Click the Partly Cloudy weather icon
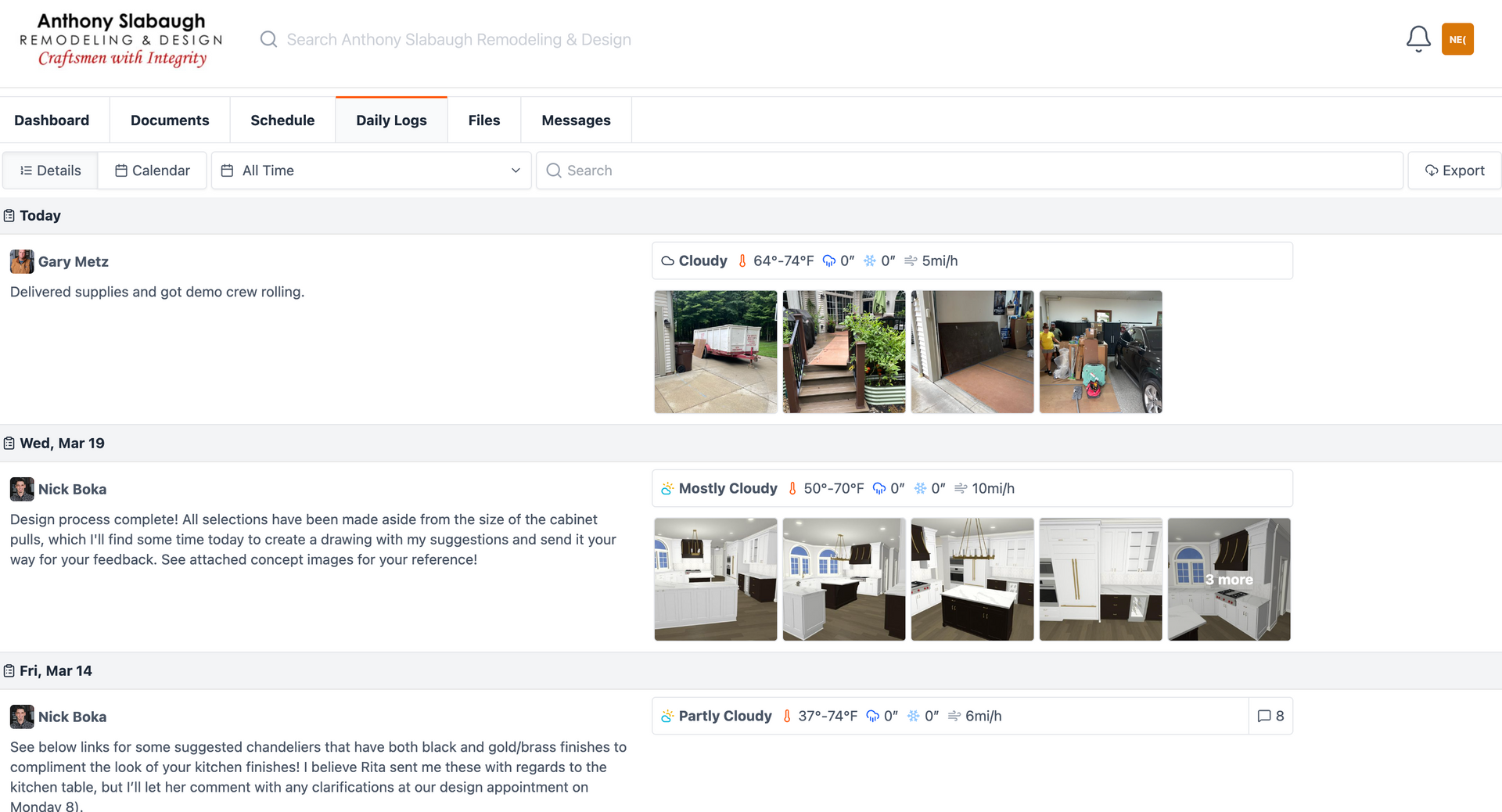 (x=667, y=717)
